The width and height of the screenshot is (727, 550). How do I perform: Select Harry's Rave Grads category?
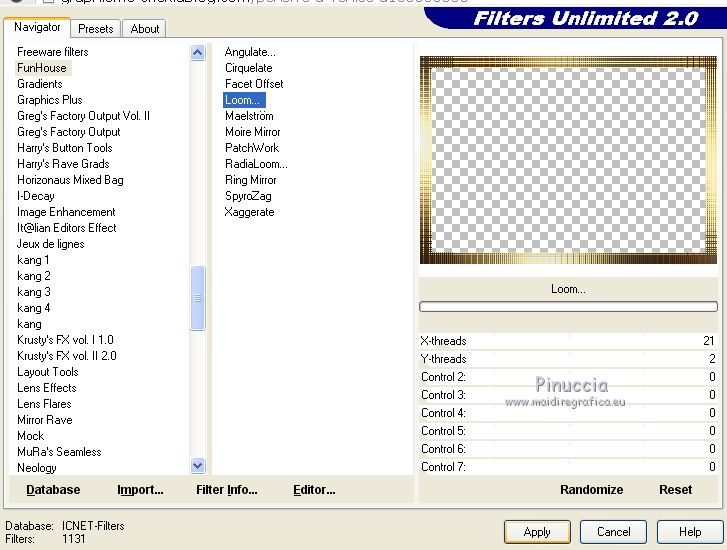click(64, 164)
